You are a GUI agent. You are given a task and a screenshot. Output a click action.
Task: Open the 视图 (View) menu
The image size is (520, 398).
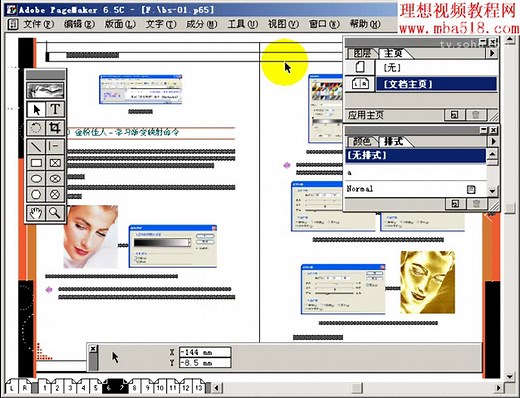click(283, 24)
